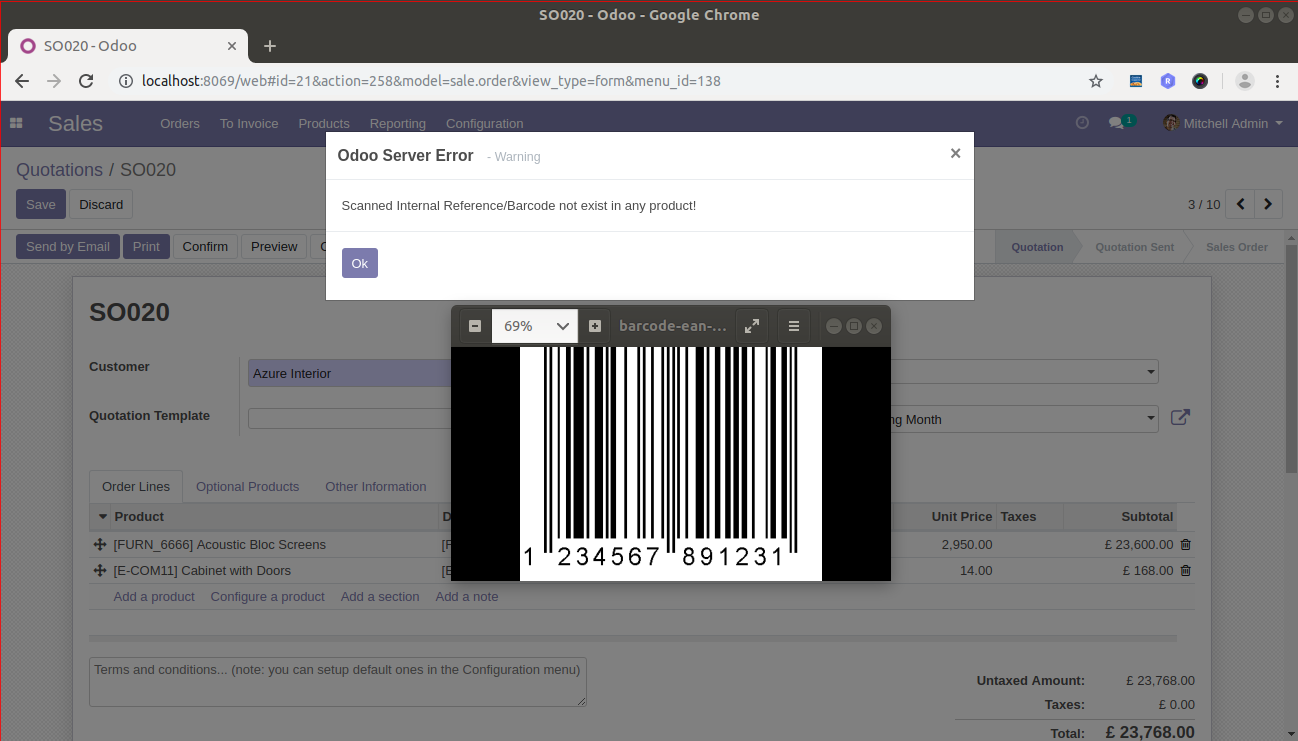Toggle fullscreen in the barcode image viewer

[x=752, y=326]
